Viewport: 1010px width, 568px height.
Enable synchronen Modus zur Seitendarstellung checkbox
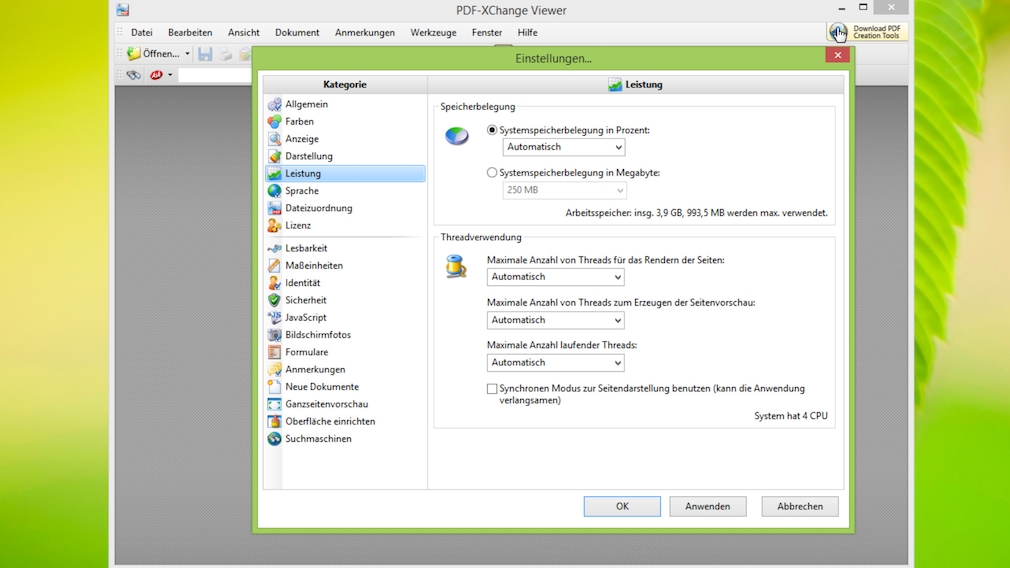pyautogui.click(x=492, y=389)
